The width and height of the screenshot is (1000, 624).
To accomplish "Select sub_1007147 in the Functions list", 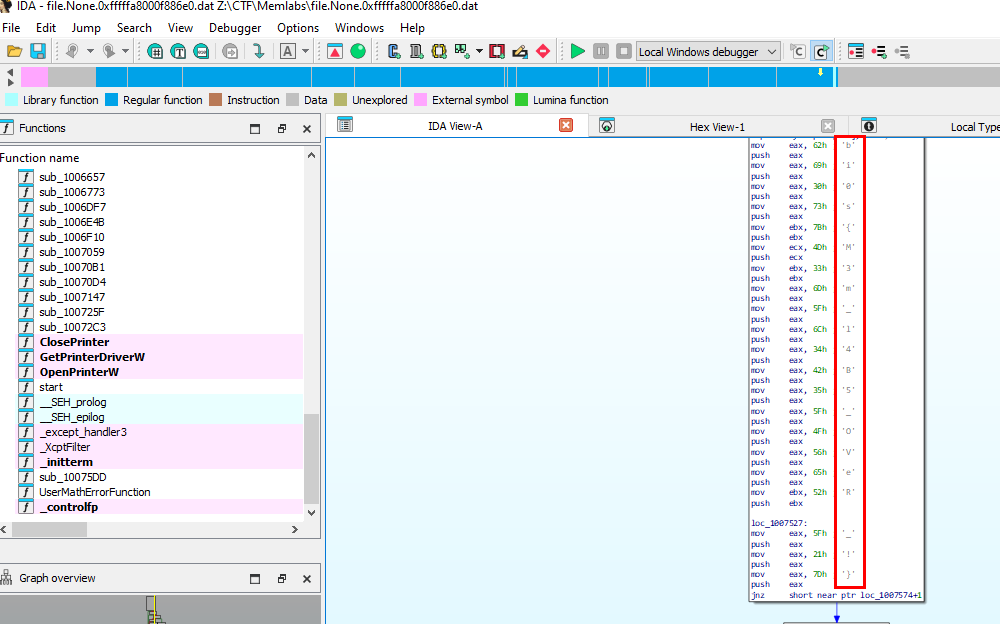I will point(72,297).
